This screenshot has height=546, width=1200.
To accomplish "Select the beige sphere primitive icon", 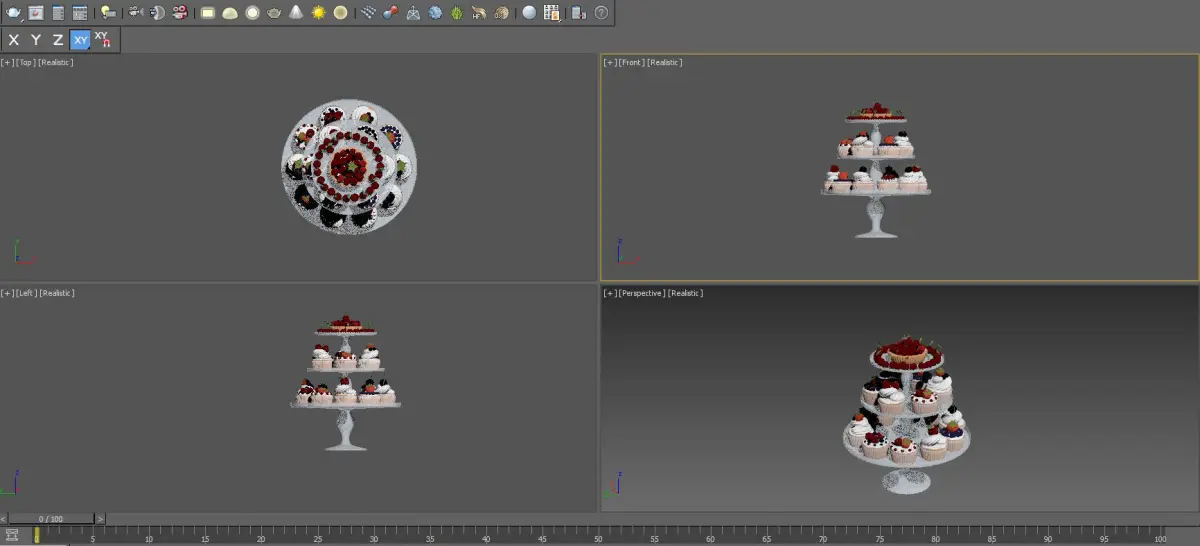I will (340, 13).
